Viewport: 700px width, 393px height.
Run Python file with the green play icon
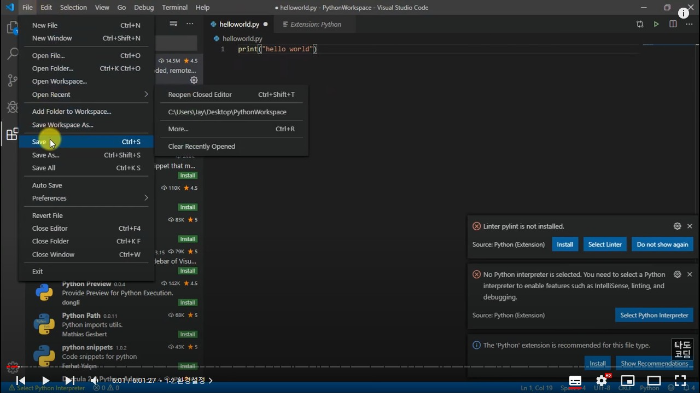(x=656, y=24)
